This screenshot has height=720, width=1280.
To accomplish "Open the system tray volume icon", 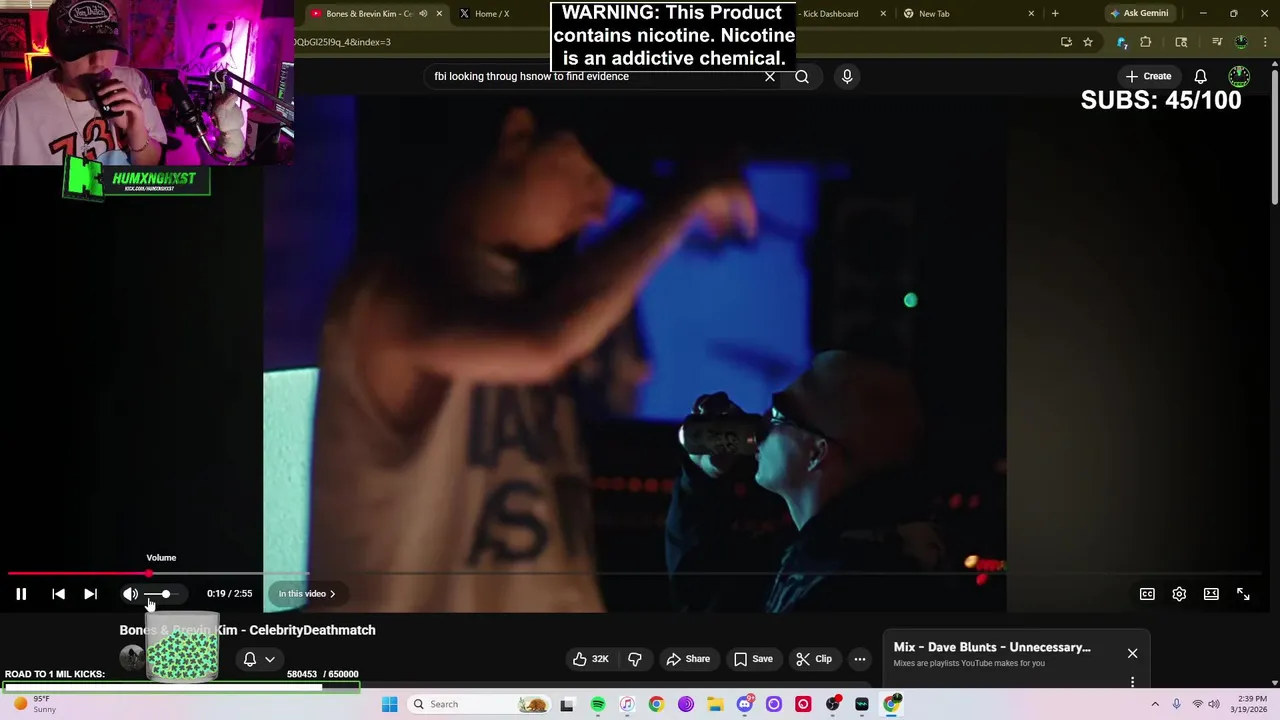I will 1214,704.
